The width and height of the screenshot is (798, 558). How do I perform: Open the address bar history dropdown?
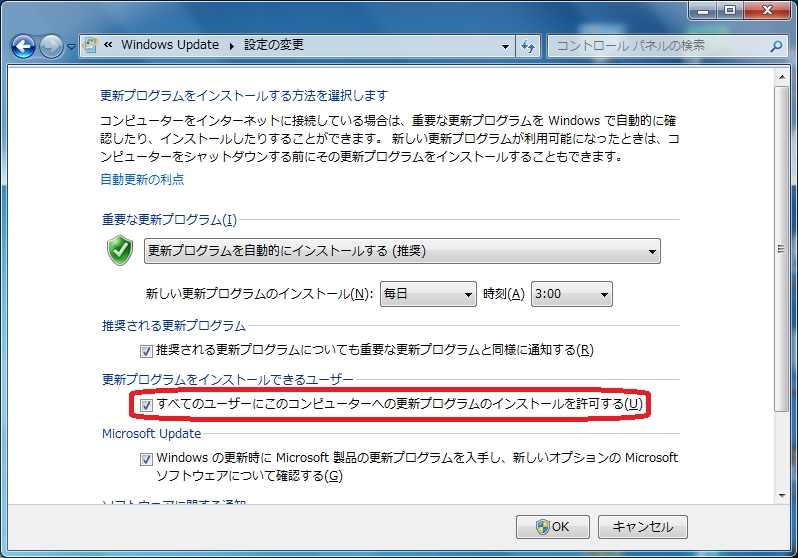pos(505,46)
